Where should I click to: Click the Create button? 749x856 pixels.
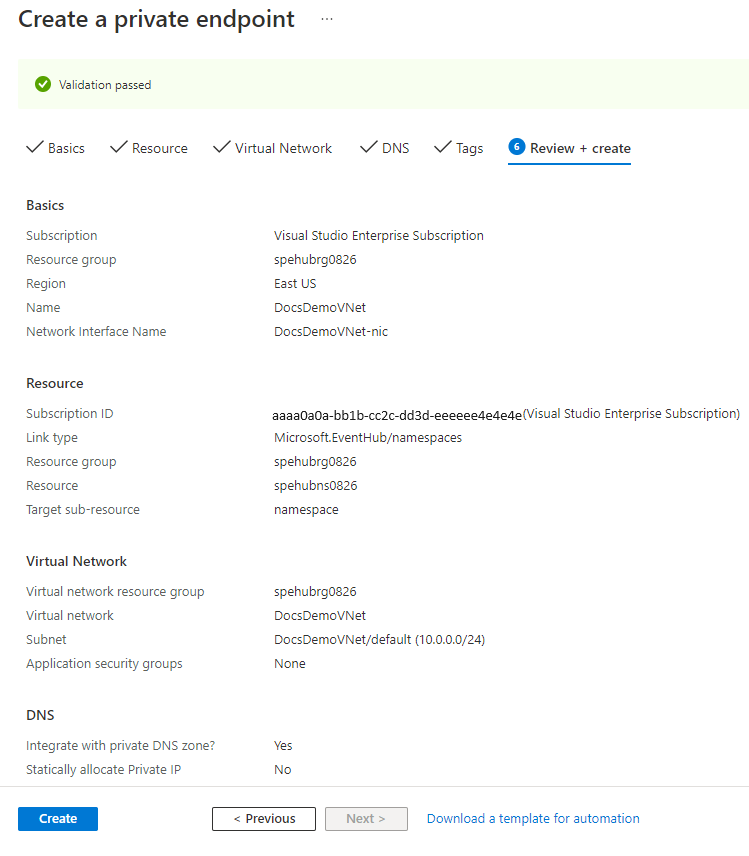[57, 818]
